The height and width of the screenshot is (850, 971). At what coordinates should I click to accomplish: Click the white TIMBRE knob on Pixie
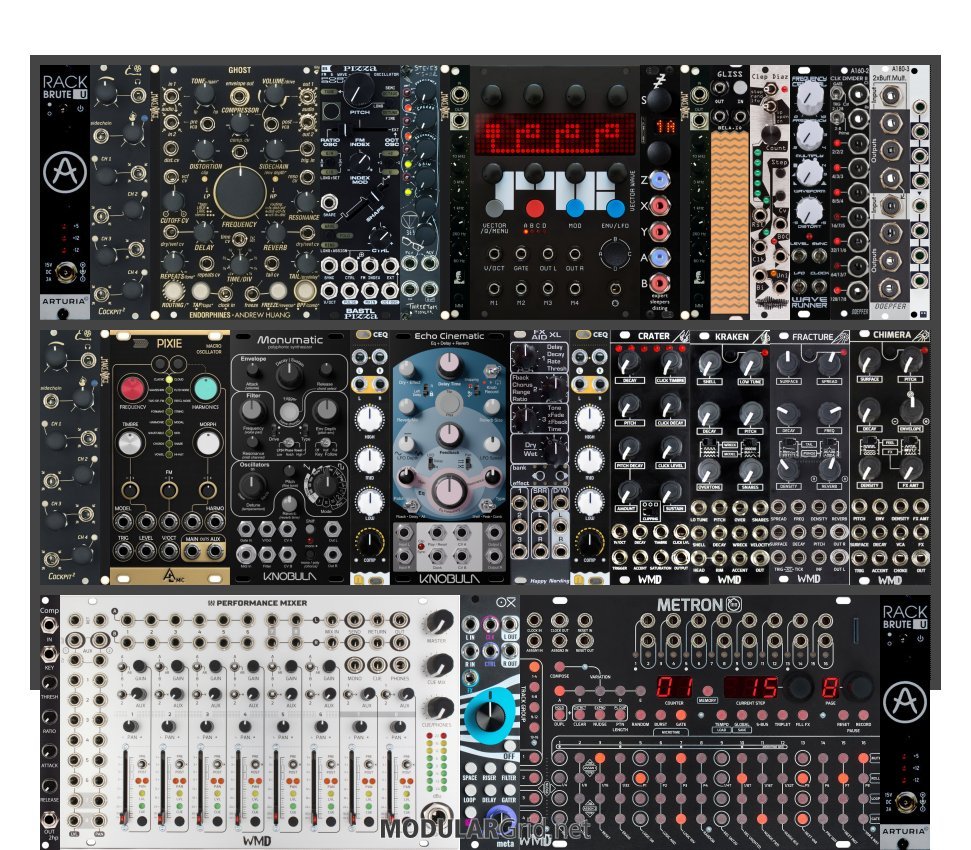pos(130,443)
